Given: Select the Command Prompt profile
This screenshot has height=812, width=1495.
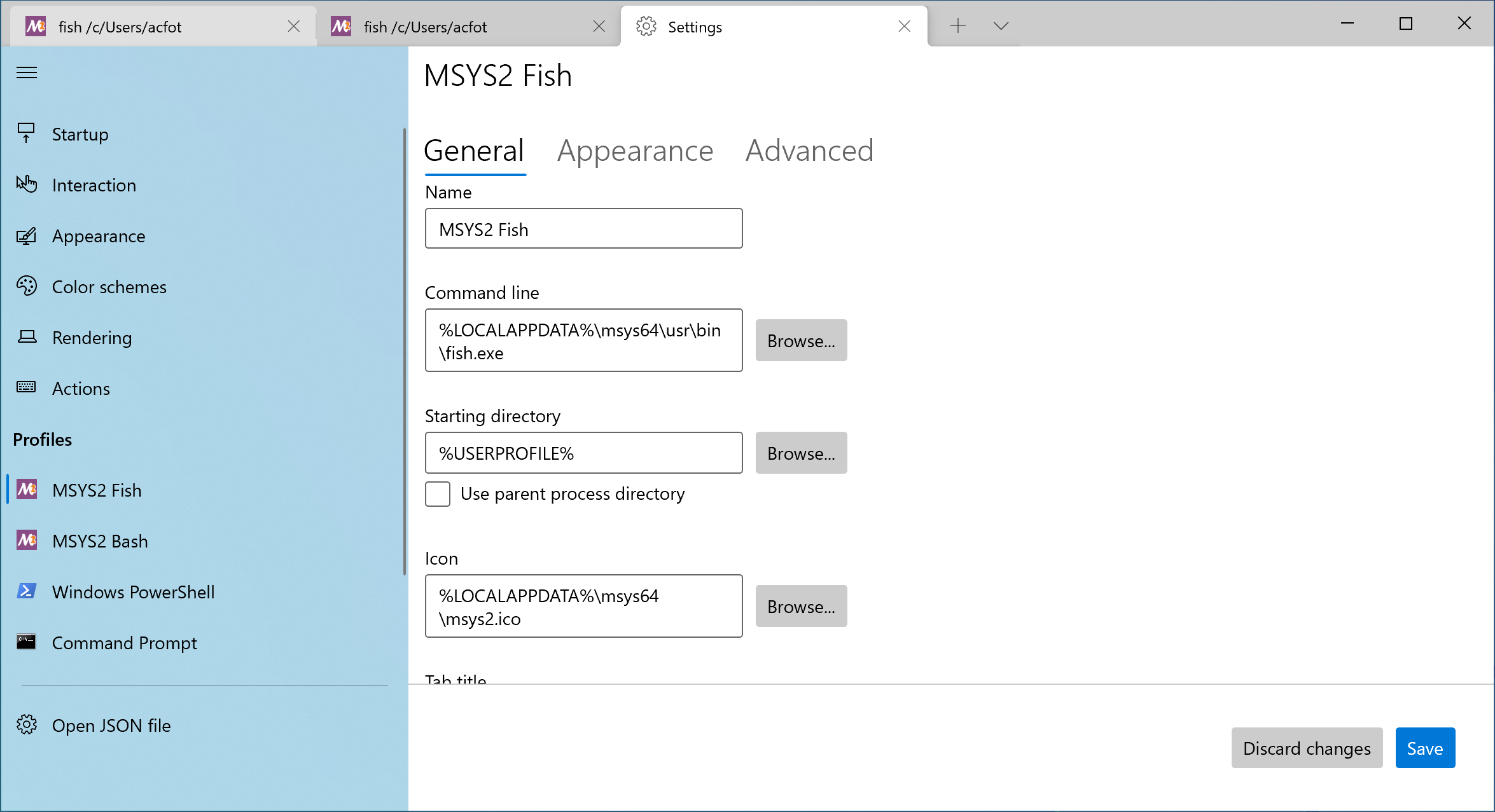Looking at the screenshot, I should [x=125, y=642].
